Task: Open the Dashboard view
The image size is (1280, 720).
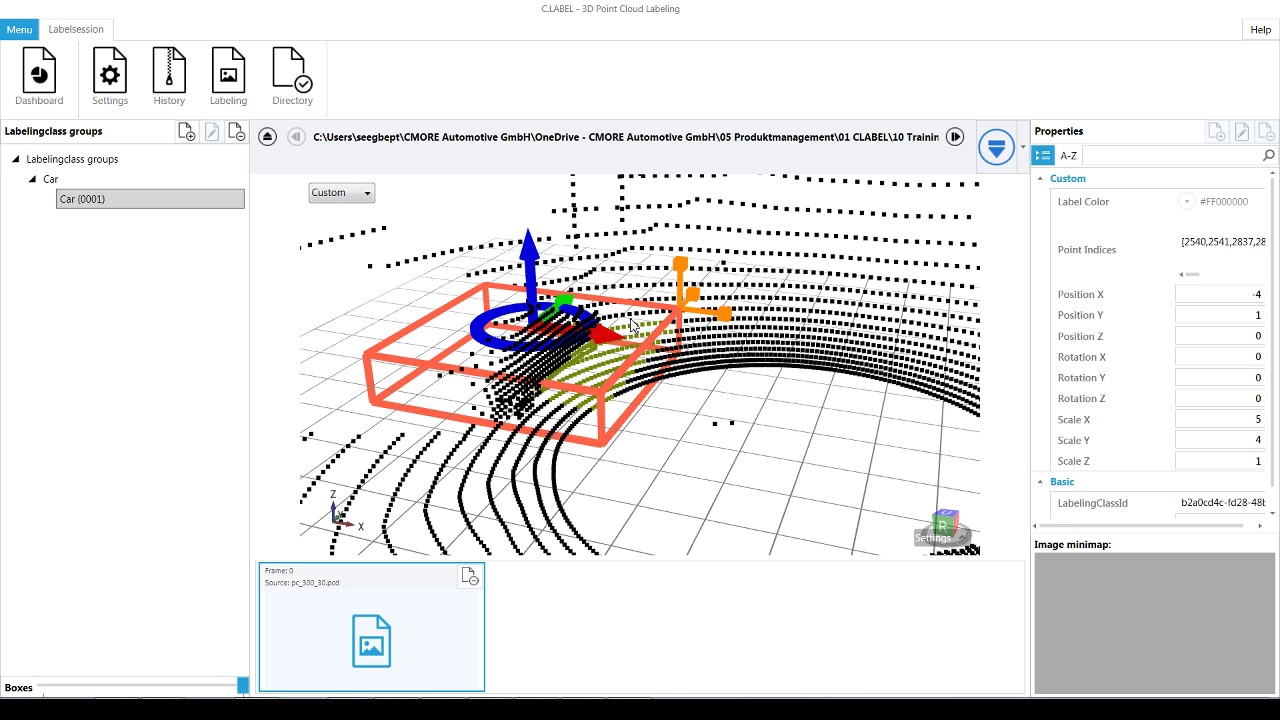Action: (39, 77)
